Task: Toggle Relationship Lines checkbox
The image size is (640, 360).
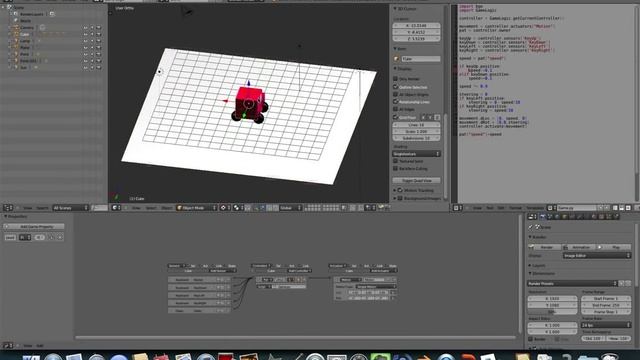Action: [x=396, y=102]
